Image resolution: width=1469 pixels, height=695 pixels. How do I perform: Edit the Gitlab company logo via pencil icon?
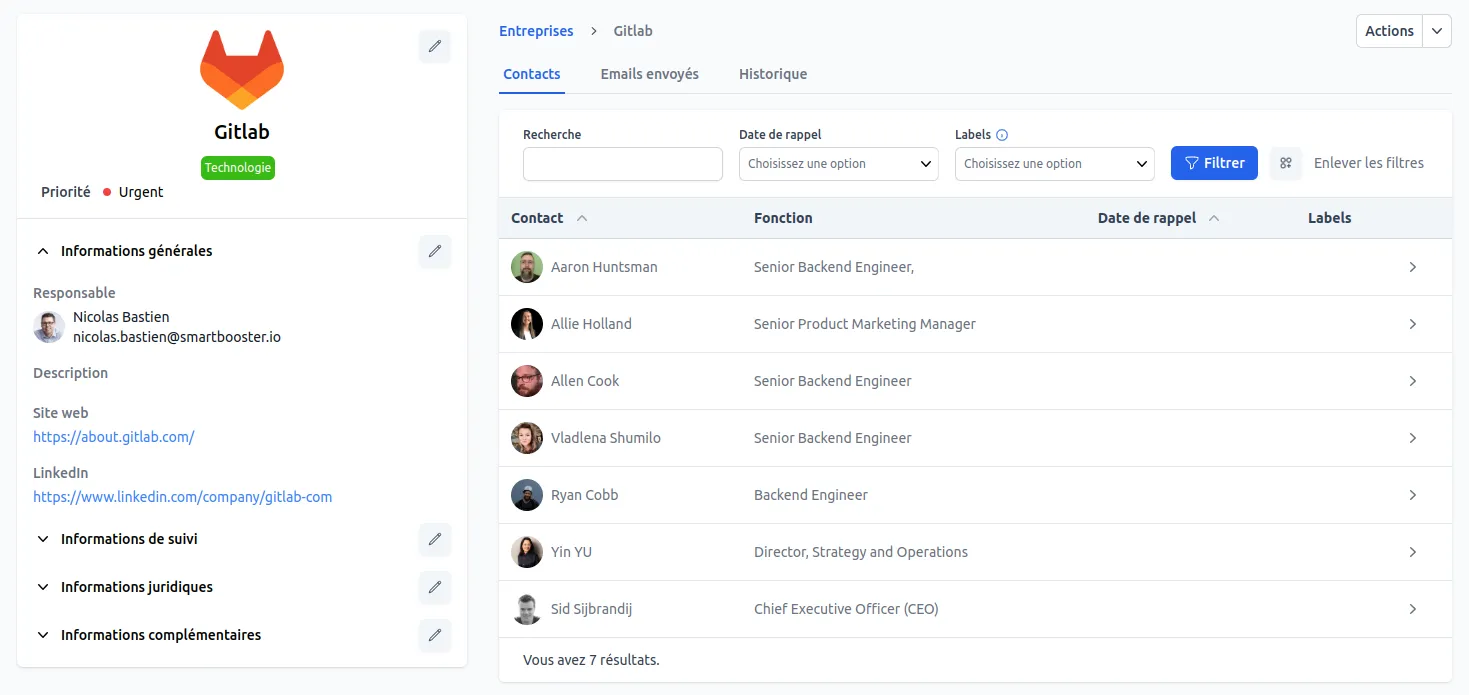434,46
